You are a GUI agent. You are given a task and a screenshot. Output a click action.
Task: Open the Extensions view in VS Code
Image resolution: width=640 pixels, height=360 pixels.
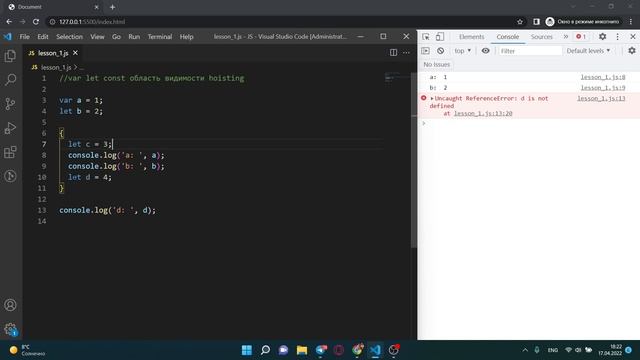(x=10, y=152)
